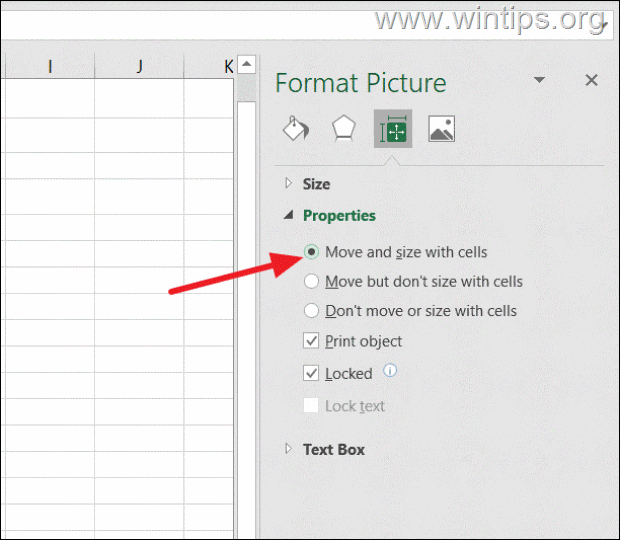Select Move and size with cells
The height and width of the screenshot is (540, 620).
311,252
